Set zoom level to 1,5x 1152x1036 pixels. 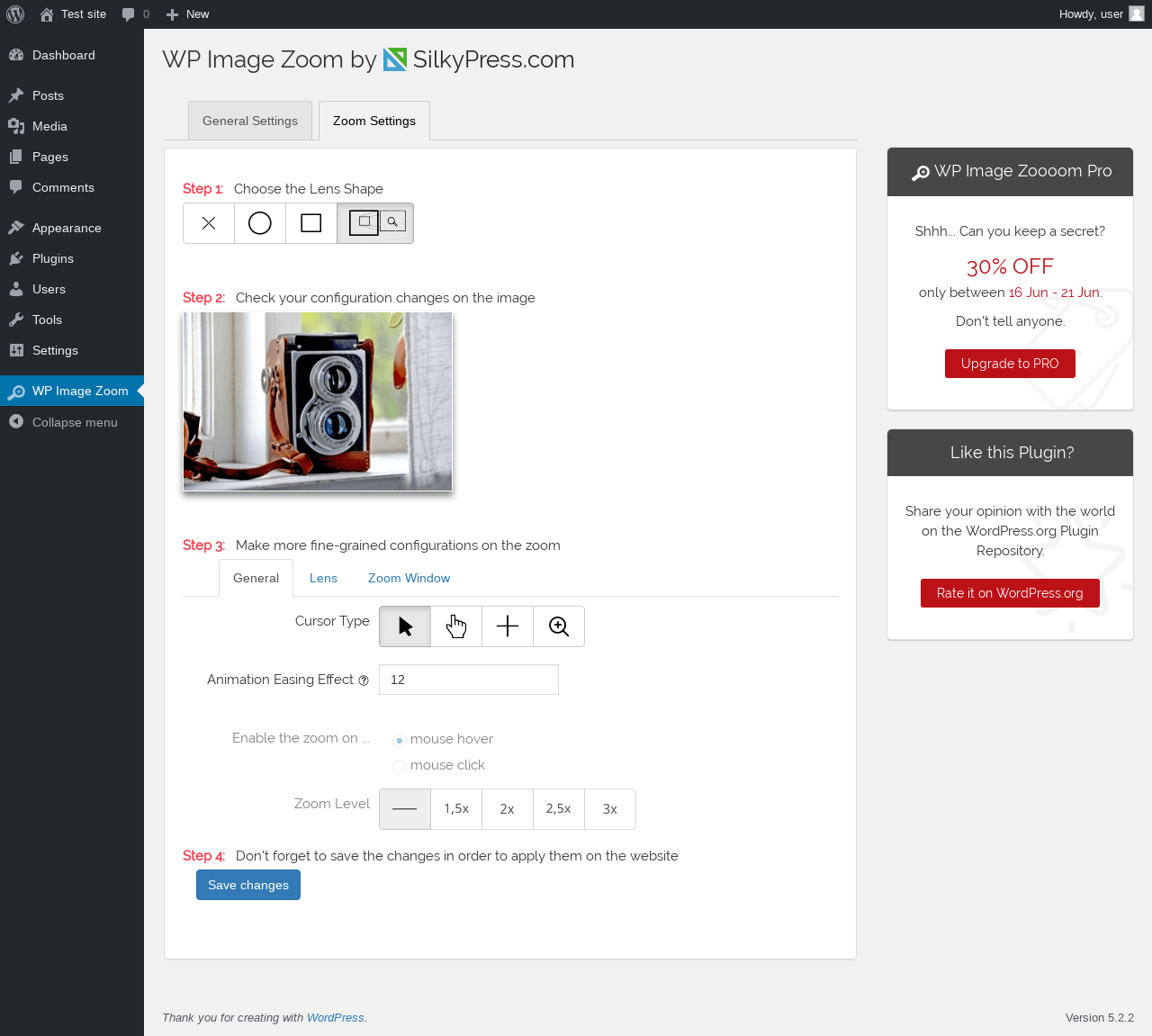pos(456,809)
